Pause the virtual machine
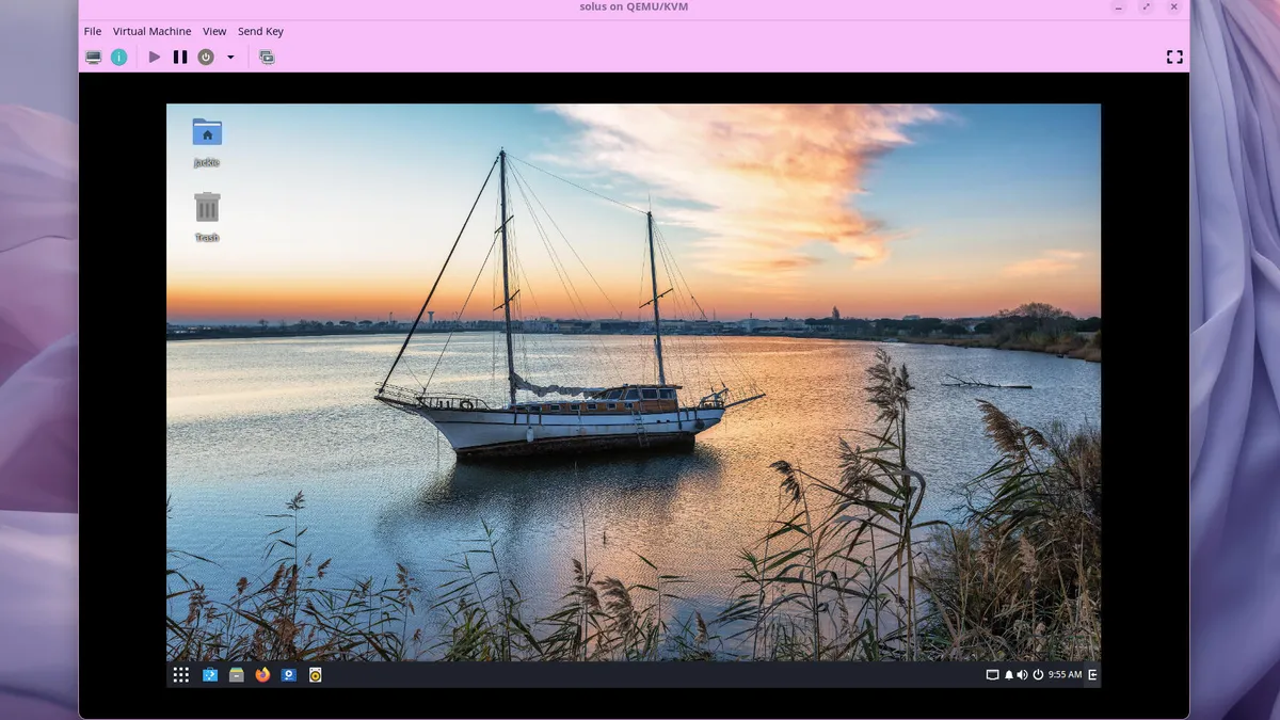The image size is (1280, 720). click(x=180, y=57)
